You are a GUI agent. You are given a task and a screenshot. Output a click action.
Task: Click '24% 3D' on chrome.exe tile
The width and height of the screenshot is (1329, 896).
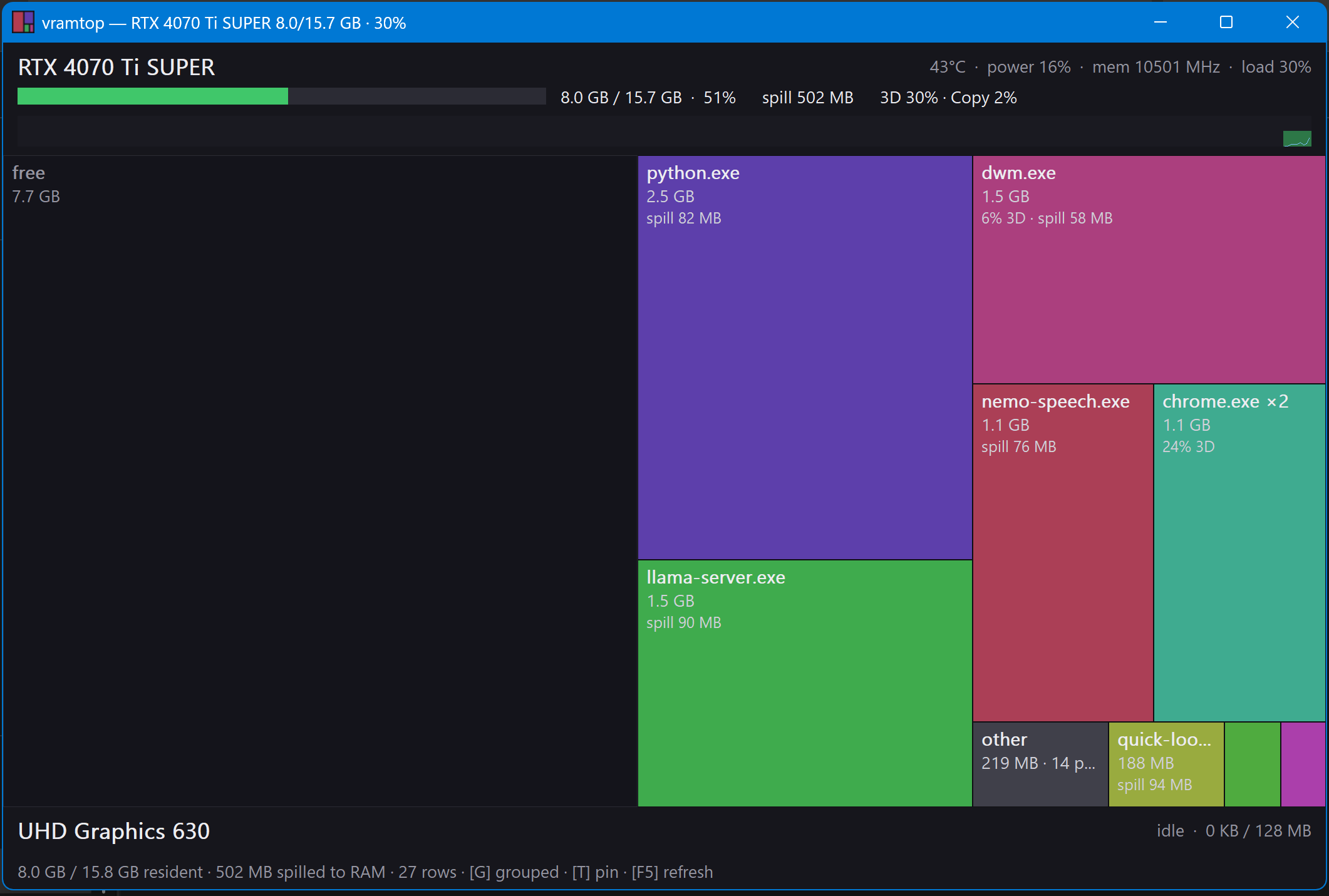tap(1189, 447)
